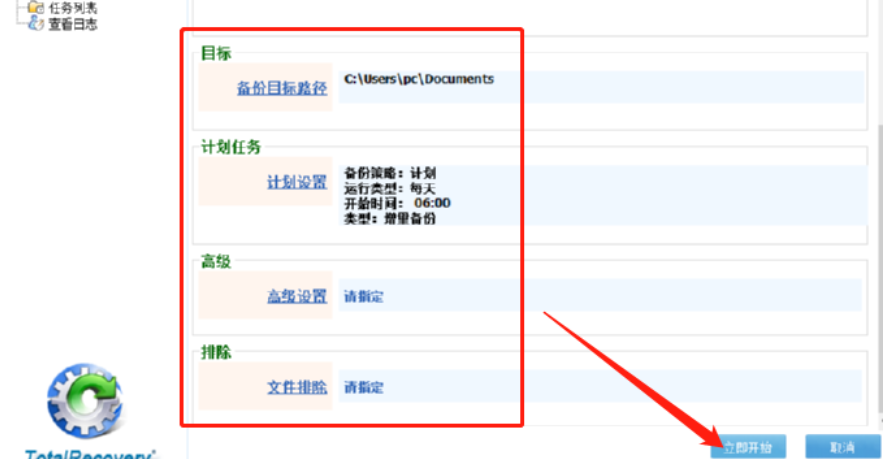Click the 立即开始 button
Screen dimensions: 886x459
pyautogui.click(x=748, y=448)
